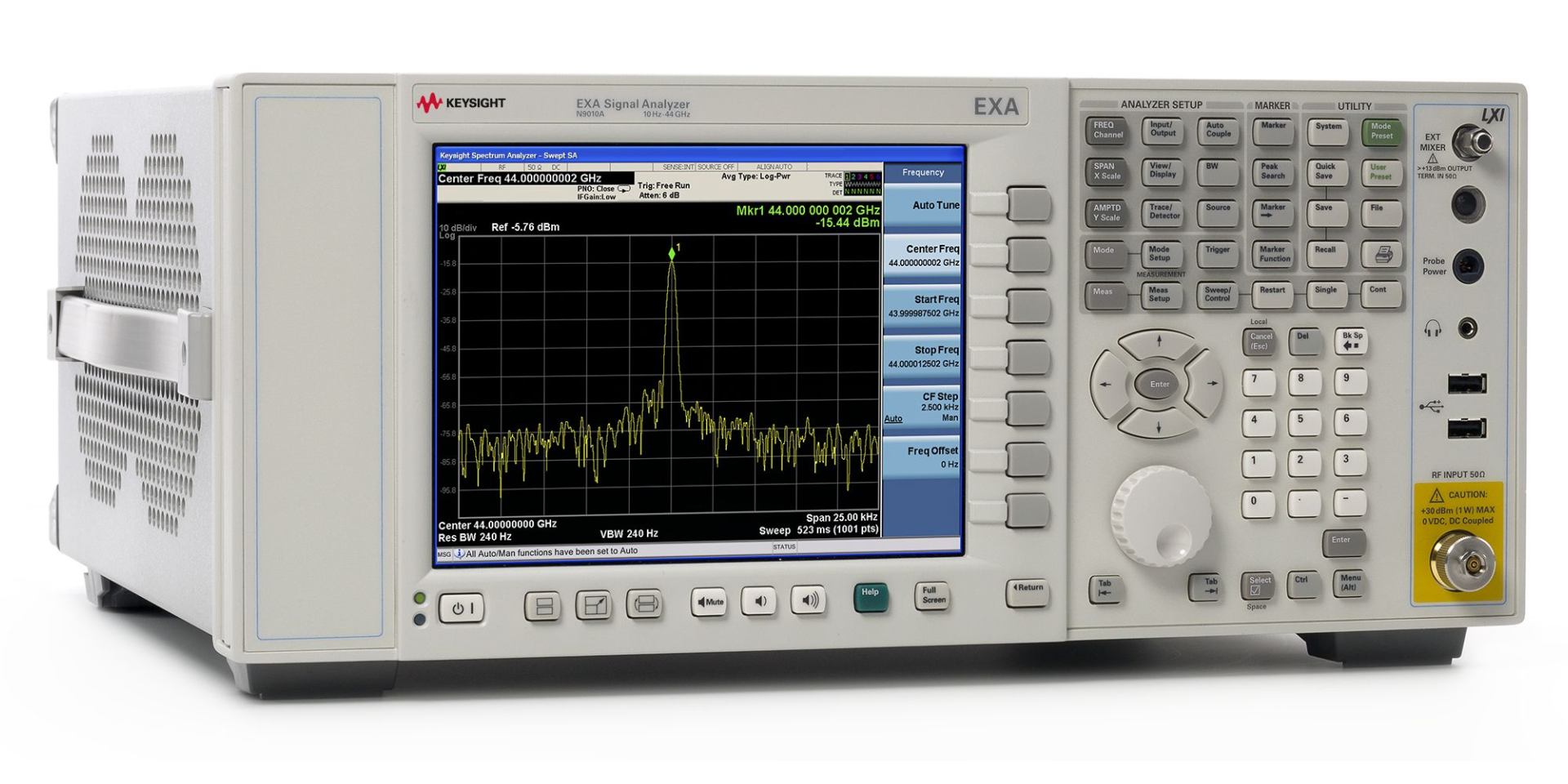Click the FREQ Channel key
1568x784 pixels.
(1107, 131)
